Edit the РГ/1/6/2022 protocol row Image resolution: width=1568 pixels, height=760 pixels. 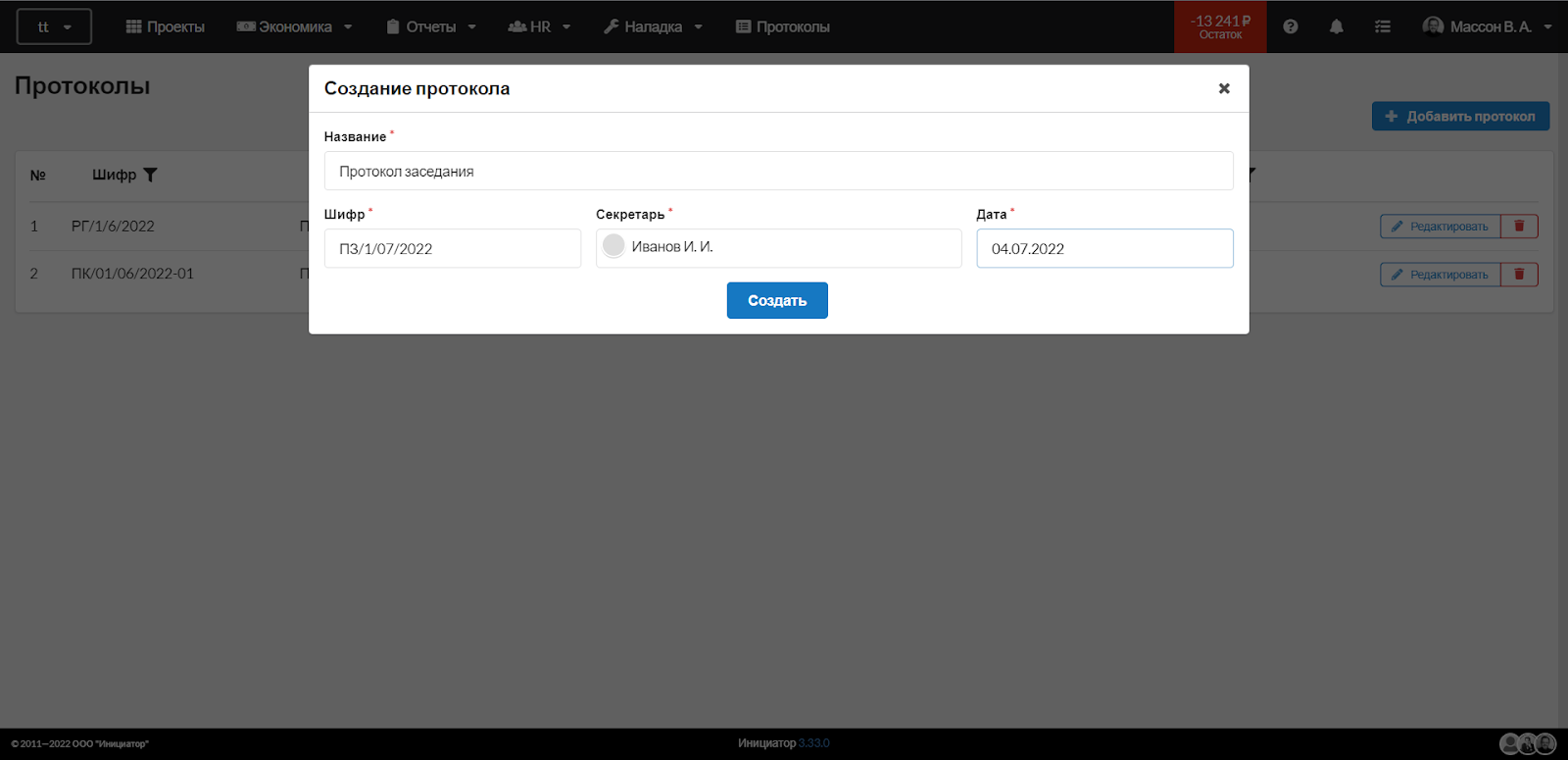point(1440,227)
